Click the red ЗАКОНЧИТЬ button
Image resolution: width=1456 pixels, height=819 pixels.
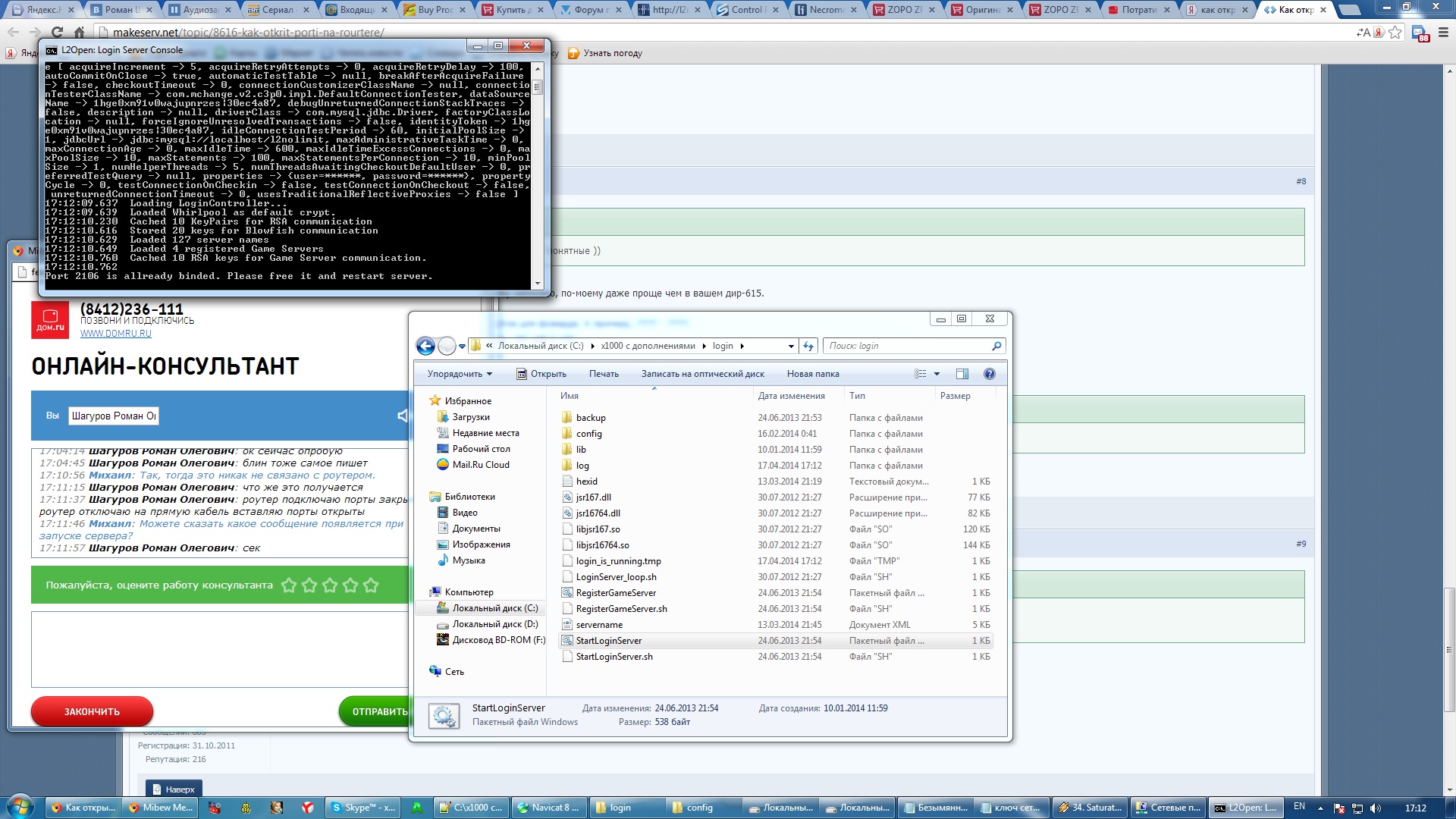(x=92, y=711)
